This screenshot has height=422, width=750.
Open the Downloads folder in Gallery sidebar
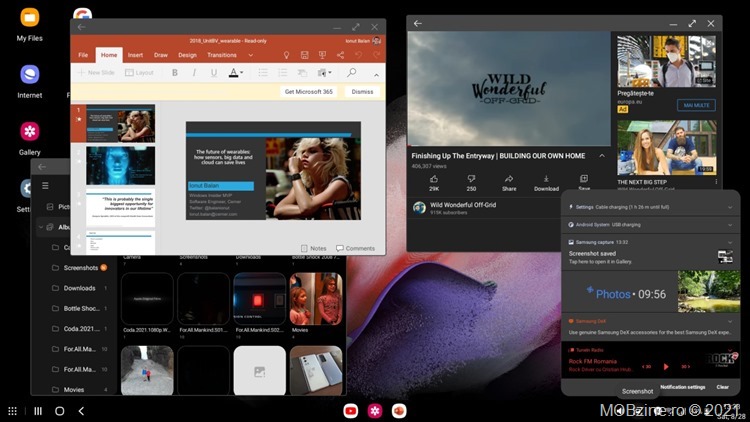[79, 288]
